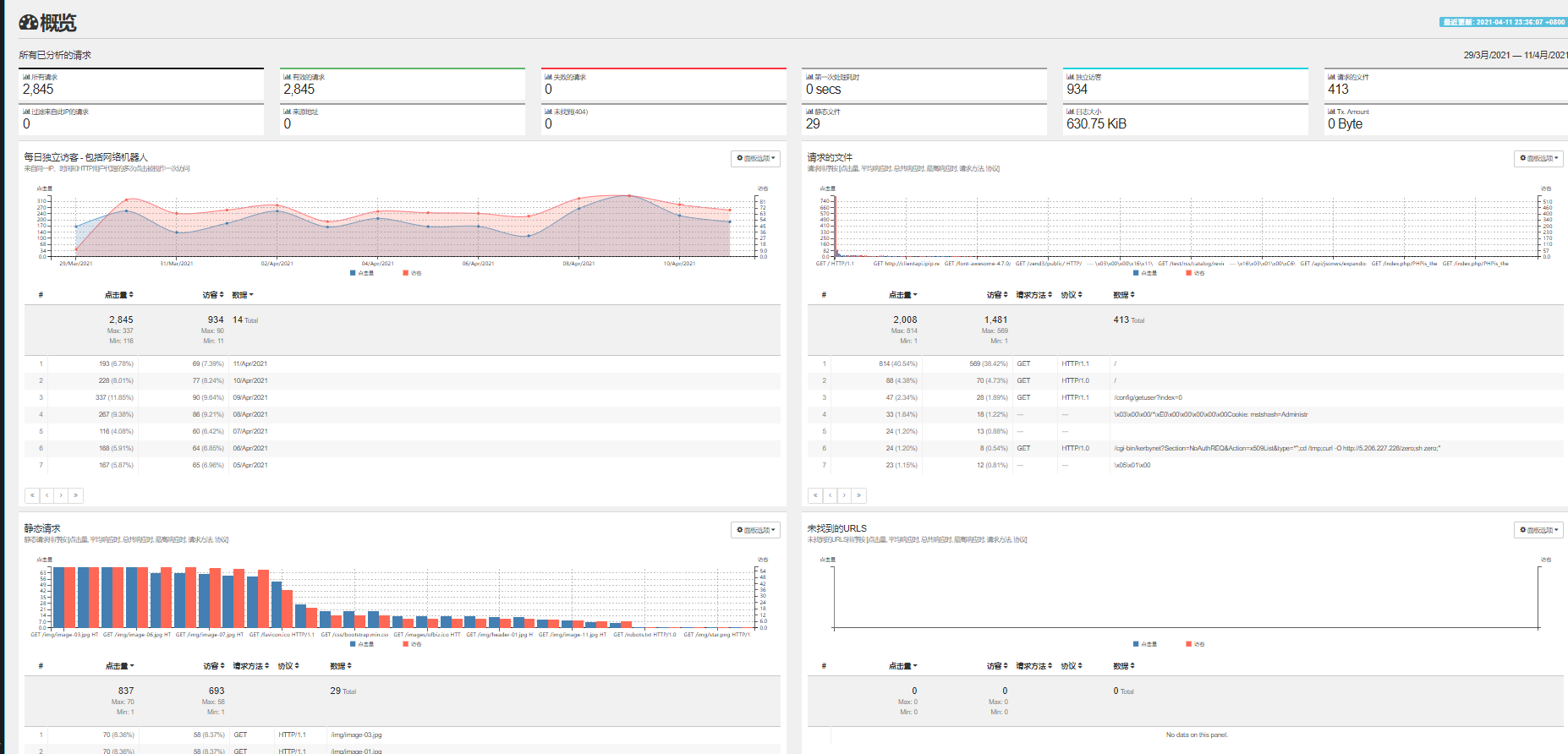Sort 请求的文件 table by 请求方法
This screenshot has width=1568, height=754.
point(1034,295)
